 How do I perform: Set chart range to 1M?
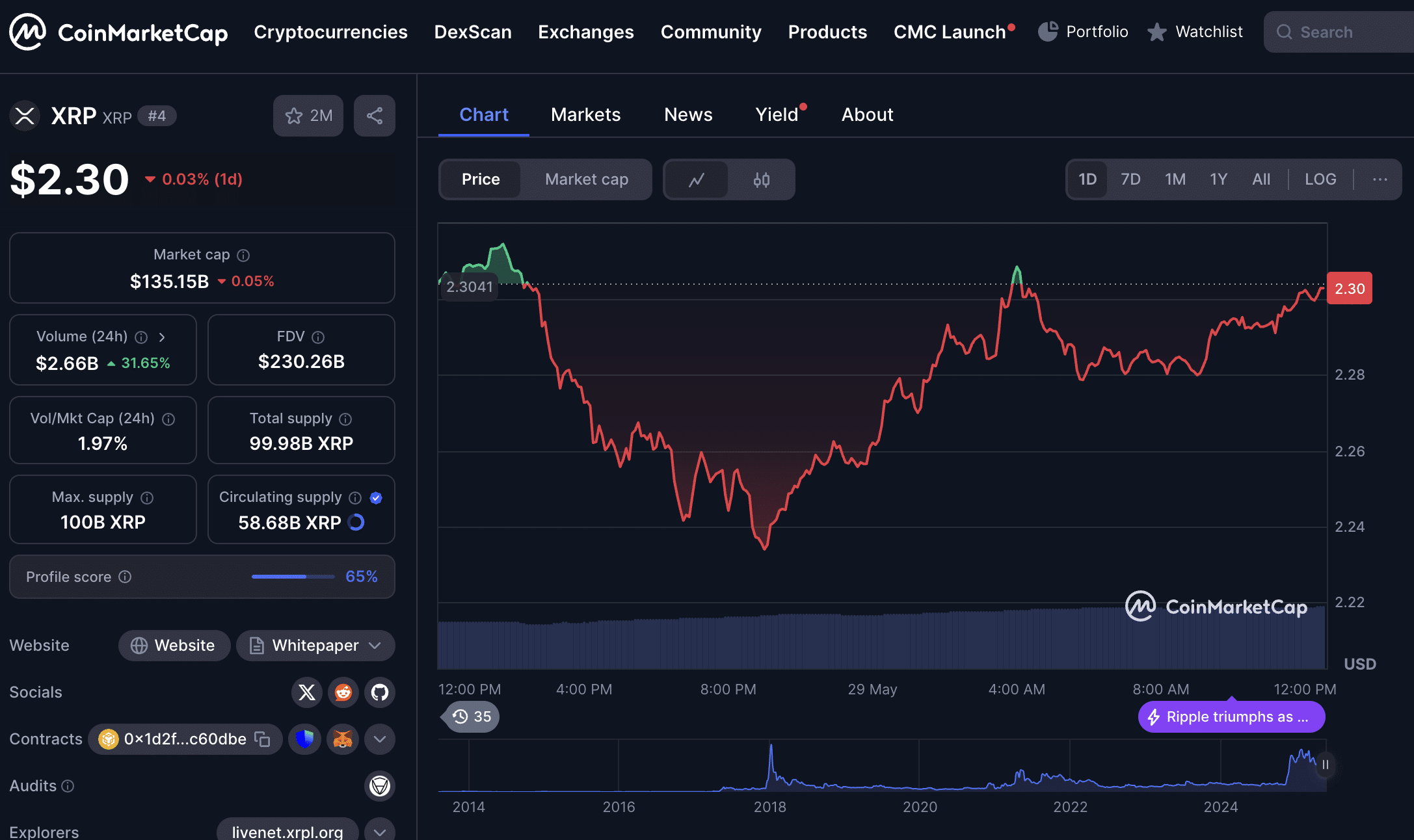pos(1175,179)
